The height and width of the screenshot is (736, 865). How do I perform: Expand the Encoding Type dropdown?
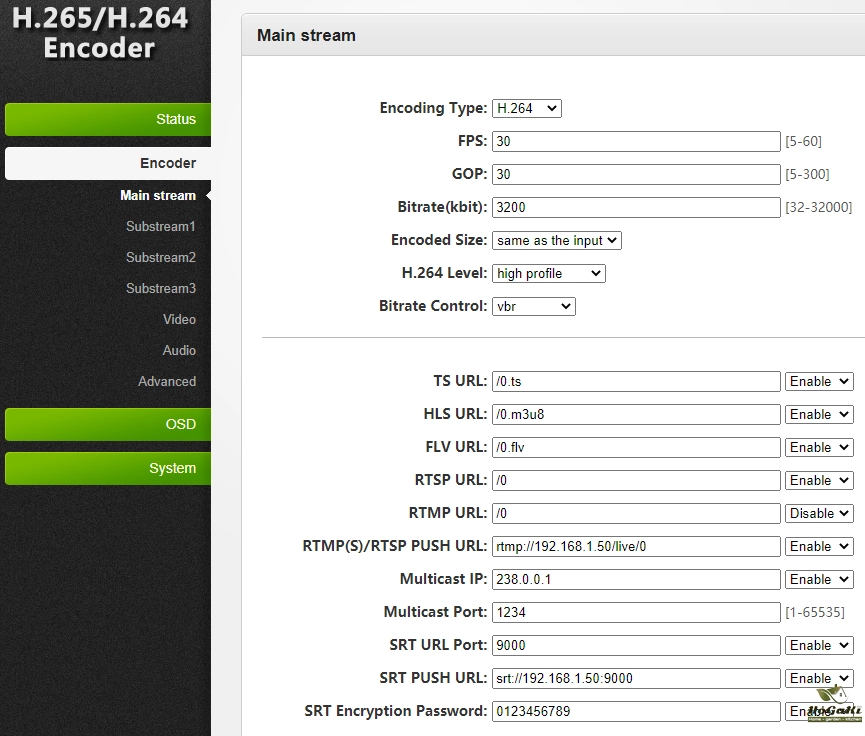tap(527, 108)
